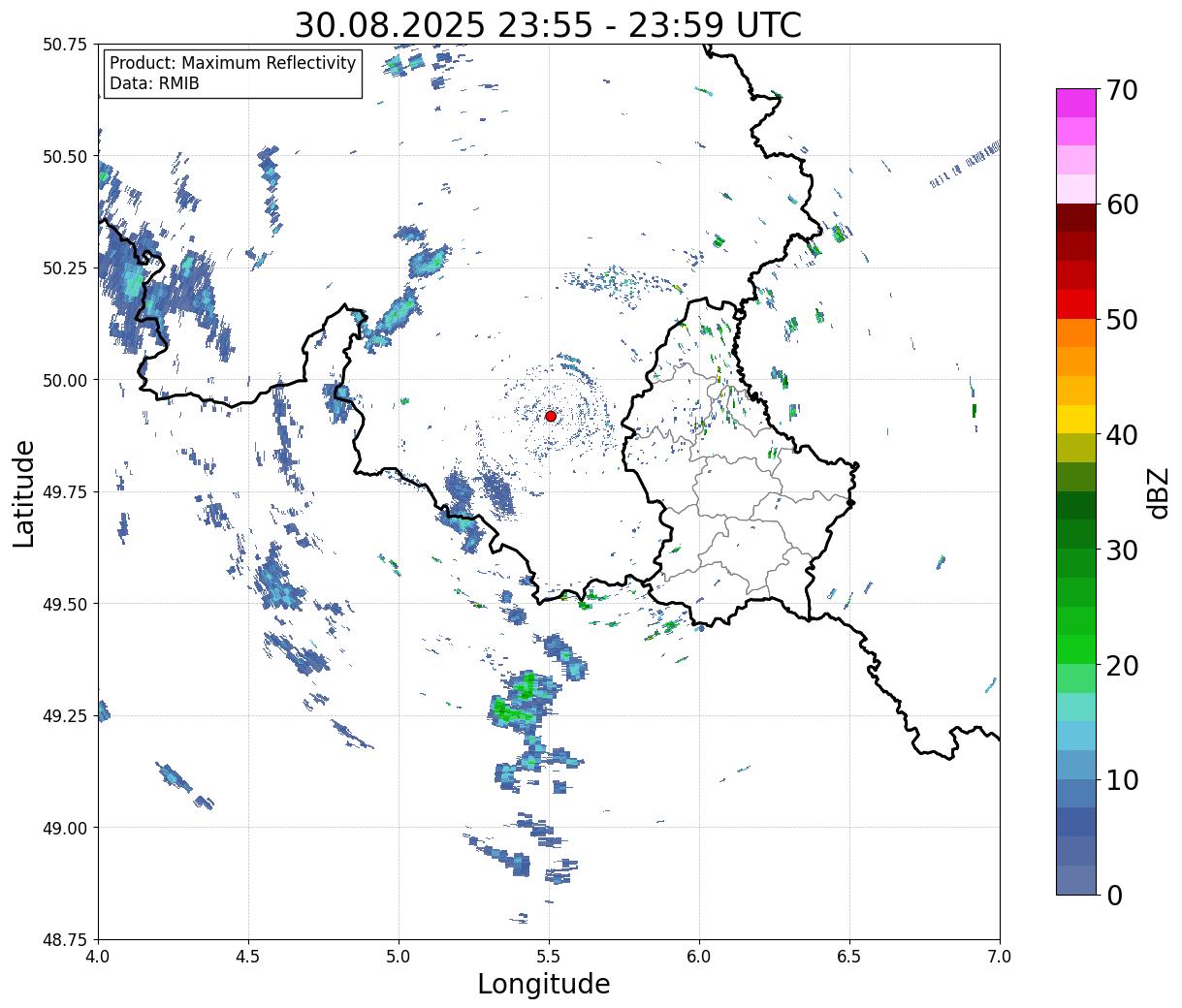The width and height of the screenshot is (1182, 1008).
Task: Pick the slate blue swatch at colorbar bottom
Action: point(1076,880)
